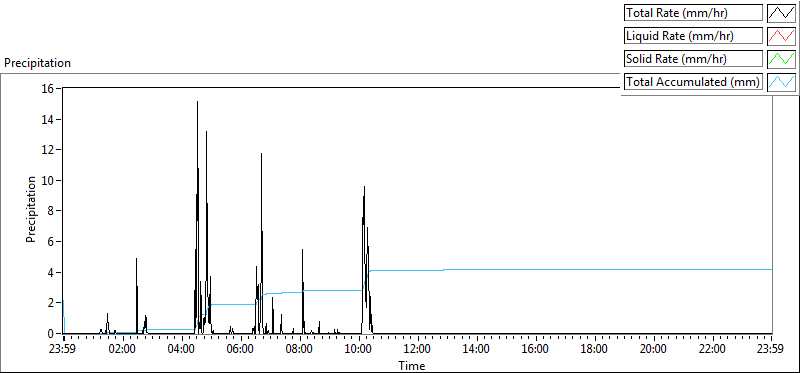The height and width of the screenshot is (373, 800).
Task: Click the 16:00 x-axis tick label
Action: click(x=536, y=350)
